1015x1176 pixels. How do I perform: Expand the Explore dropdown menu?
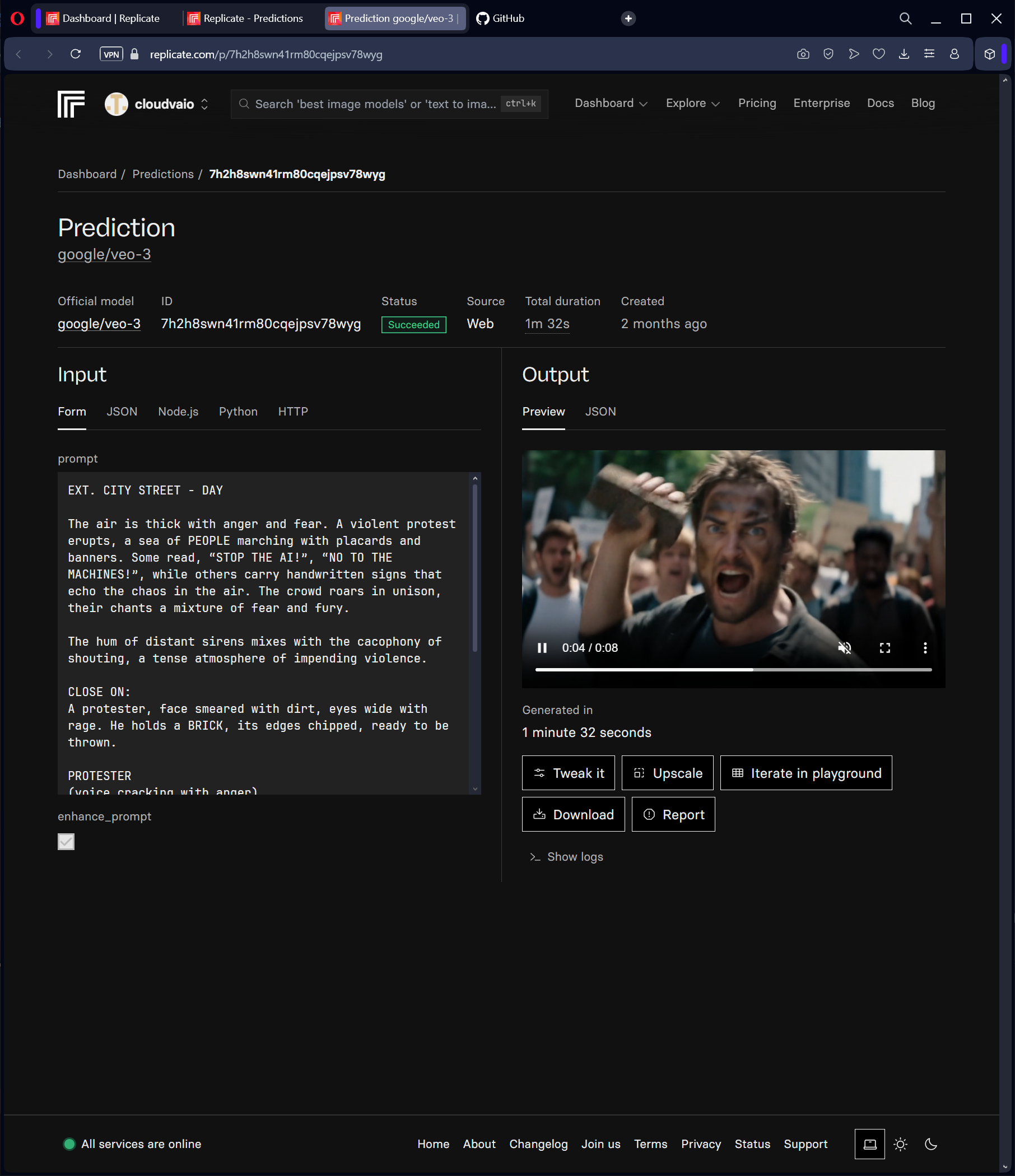[x=692, y=103]
